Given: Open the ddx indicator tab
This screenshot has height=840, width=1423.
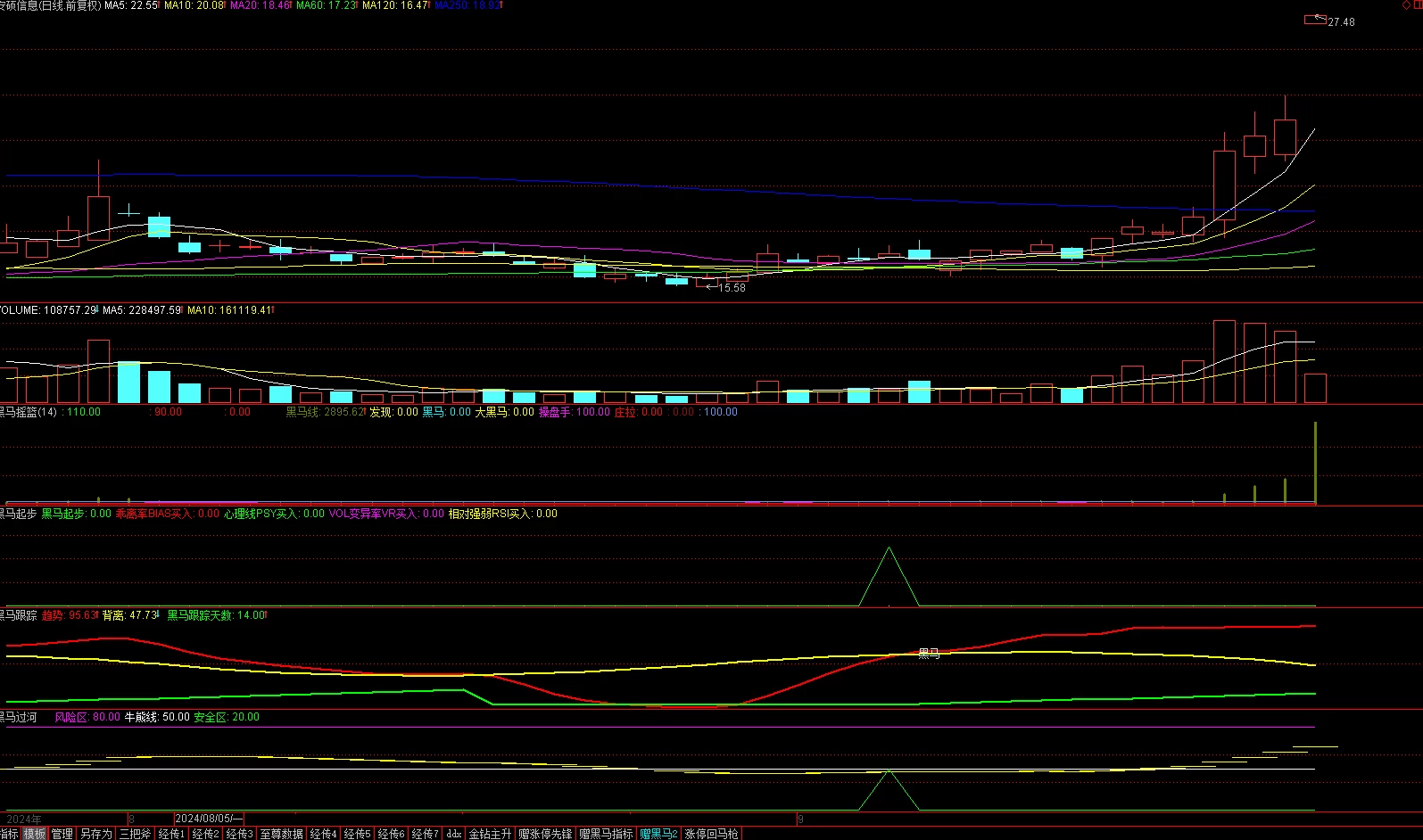Looking at the screenshot, I should (x=454, y=834).
